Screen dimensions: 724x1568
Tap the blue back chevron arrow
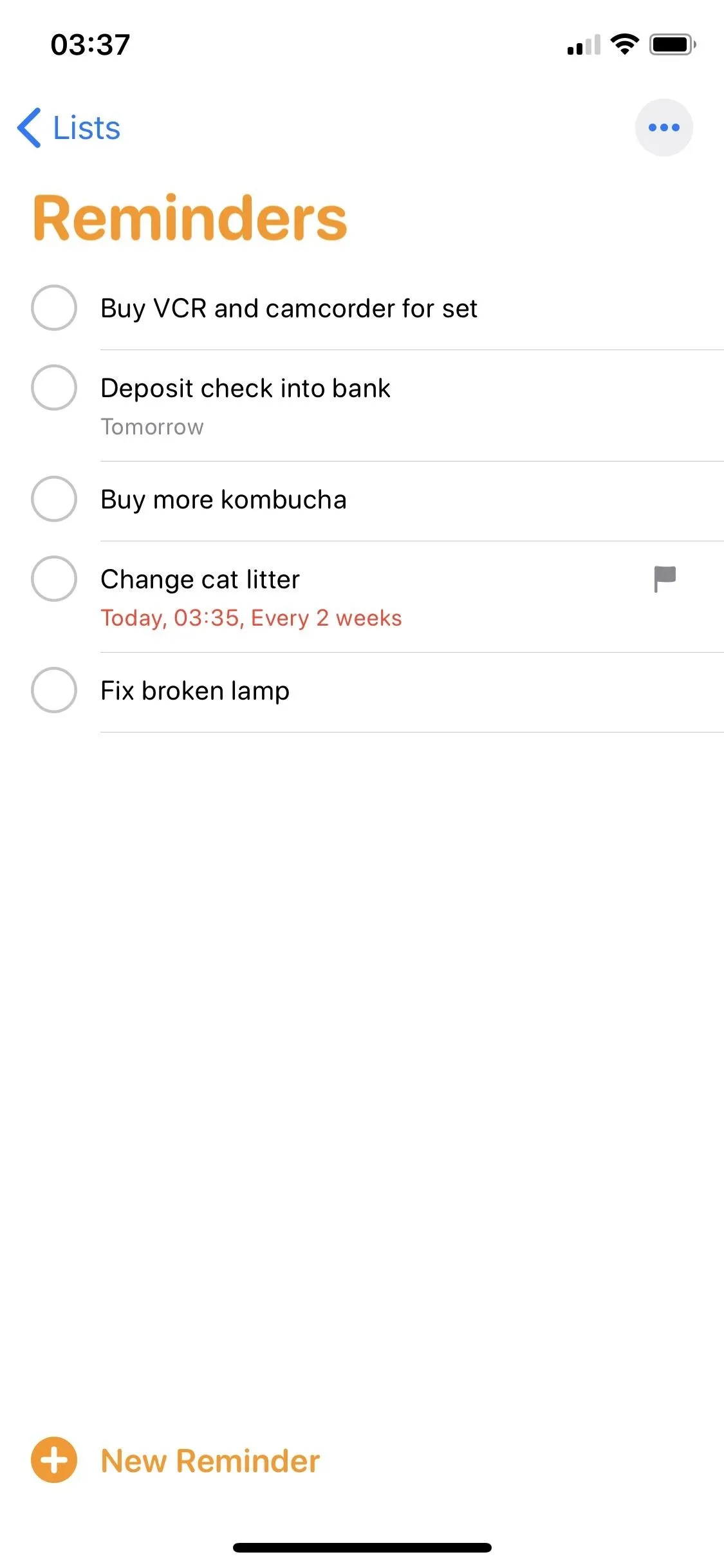point(29,127)
